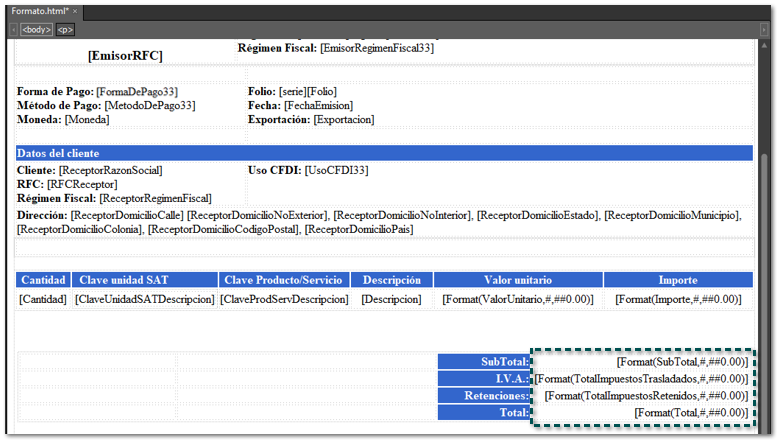Click the Importe column header
Image resolution: width=780 pixels, height=443 pixels.
[x=677, y=281]
